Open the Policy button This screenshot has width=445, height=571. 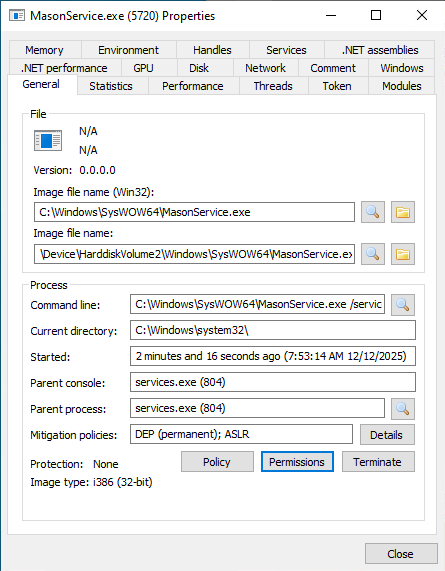coord(217,462)
